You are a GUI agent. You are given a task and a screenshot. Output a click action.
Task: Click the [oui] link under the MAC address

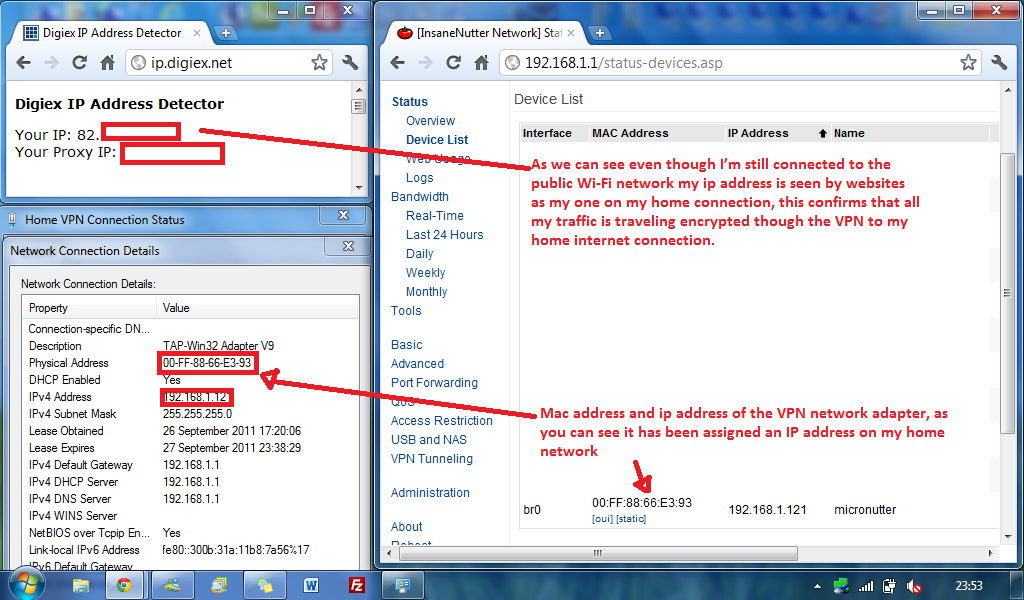(x=602, y=519)
